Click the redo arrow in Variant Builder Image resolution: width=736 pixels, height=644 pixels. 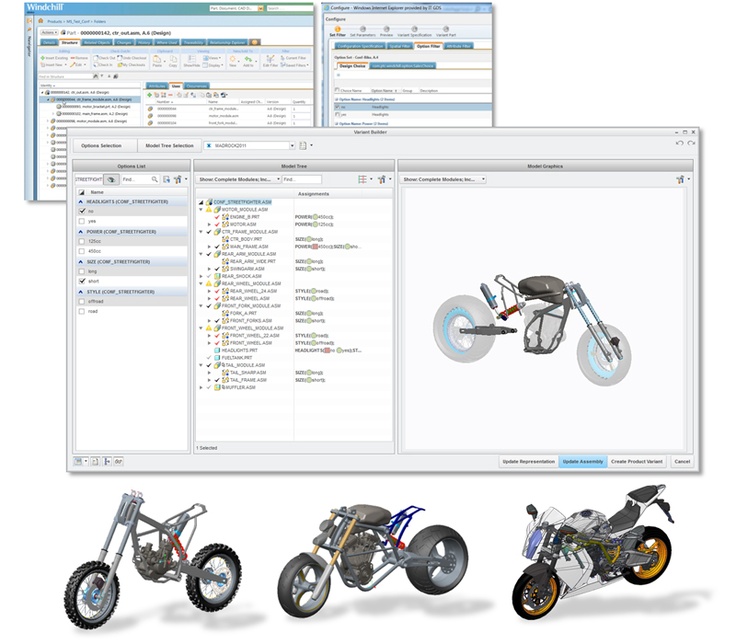pyautogui.click(x=691, y=143)
